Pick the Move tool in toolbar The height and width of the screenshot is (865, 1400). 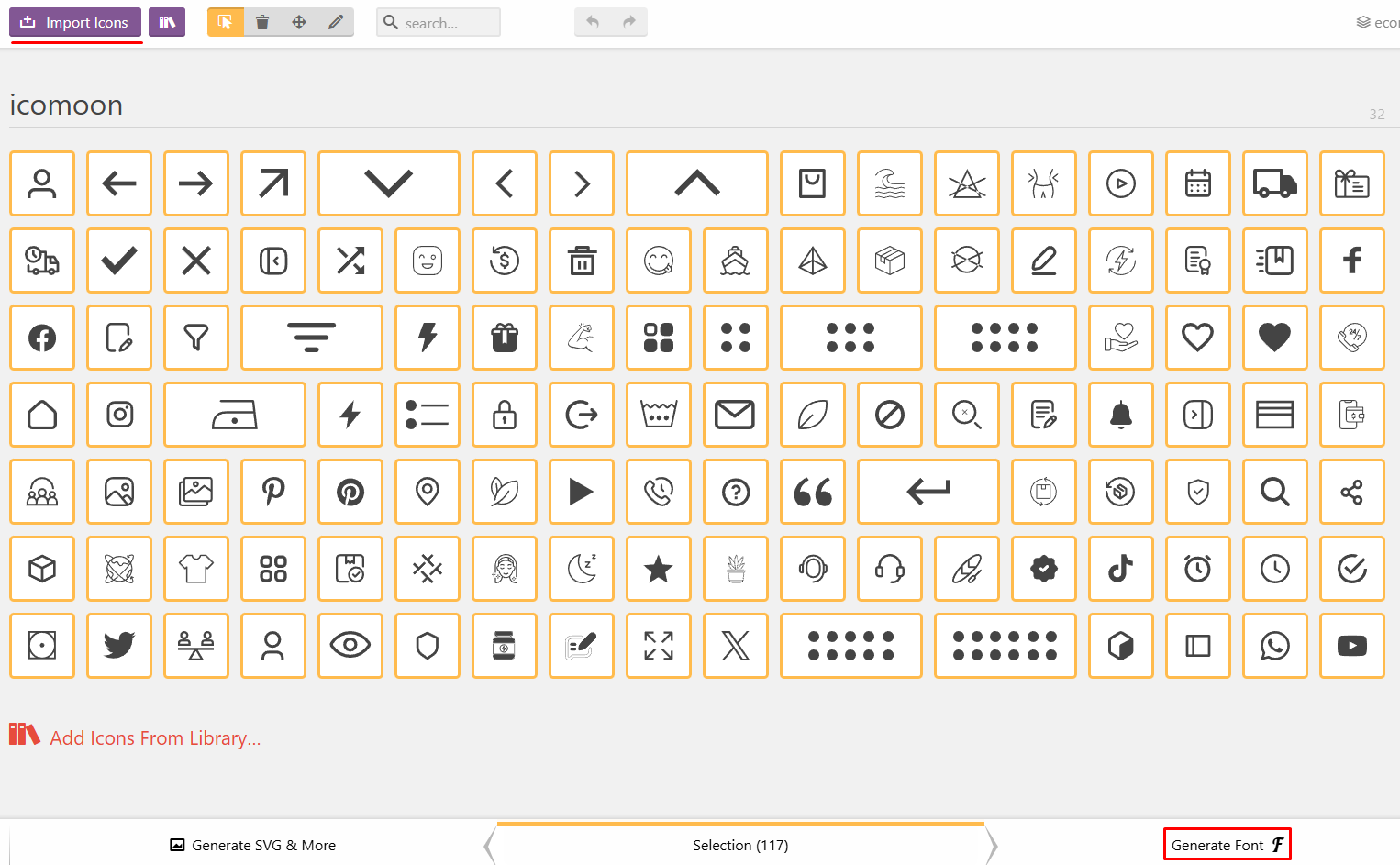299,22
